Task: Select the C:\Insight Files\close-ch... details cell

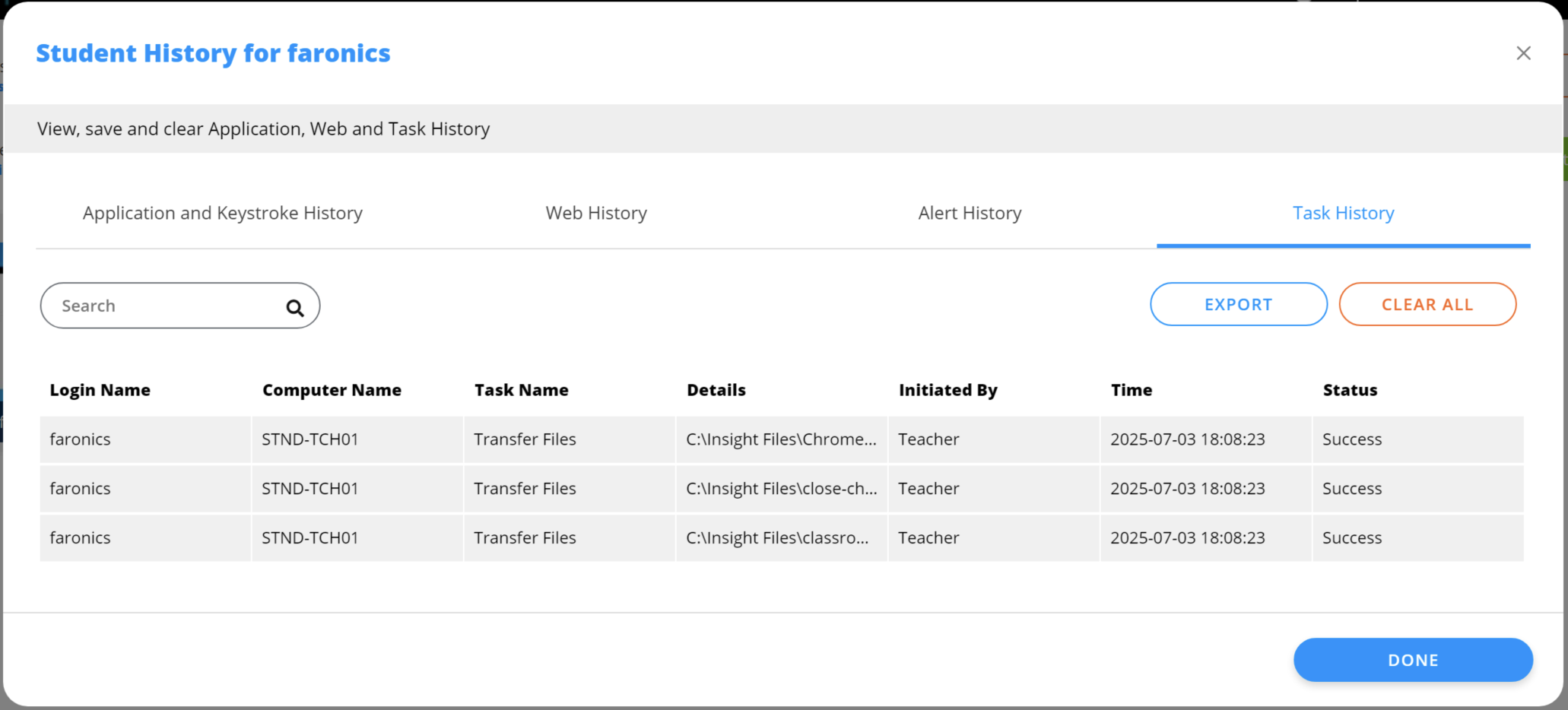Action: (x=781, y=489)
